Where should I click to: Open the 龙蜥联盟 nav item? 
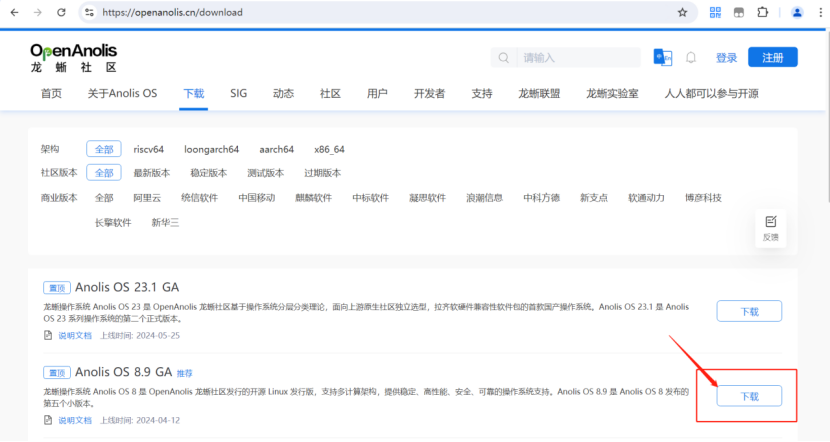[539, 94]
